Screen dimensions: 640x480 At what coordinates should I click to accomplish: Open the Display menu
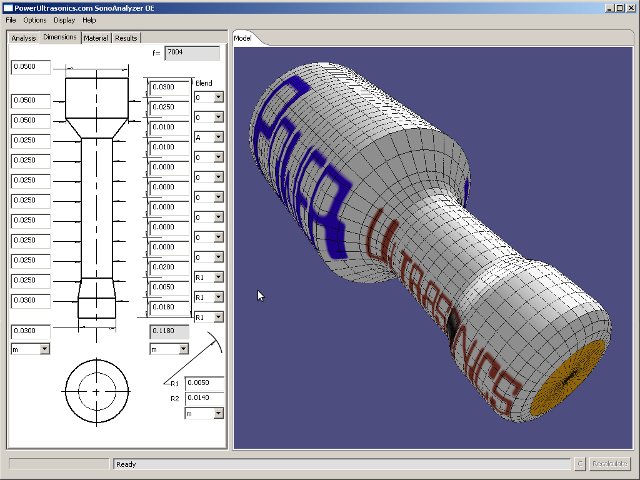coord(64,20)
